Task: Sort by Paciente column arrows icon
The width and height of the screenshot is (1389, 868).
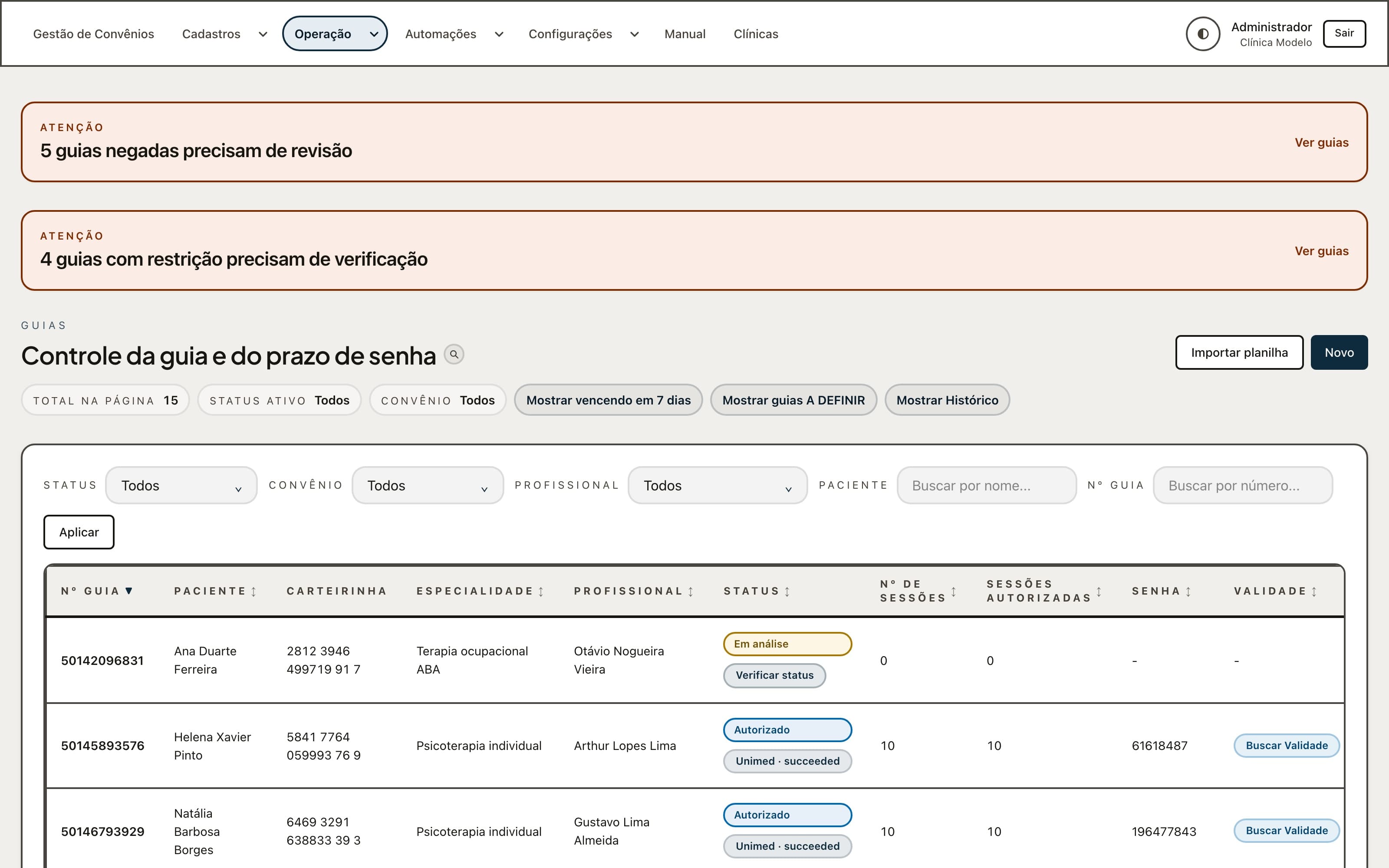Action: point(253,591)
